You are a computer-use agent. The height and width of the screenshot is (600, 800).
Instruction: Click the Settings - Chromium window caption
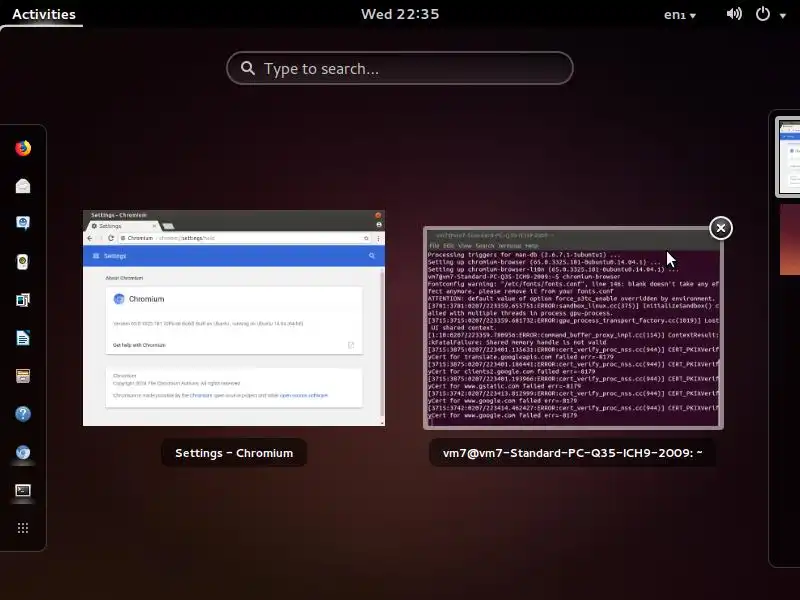[x=234, y=453]
